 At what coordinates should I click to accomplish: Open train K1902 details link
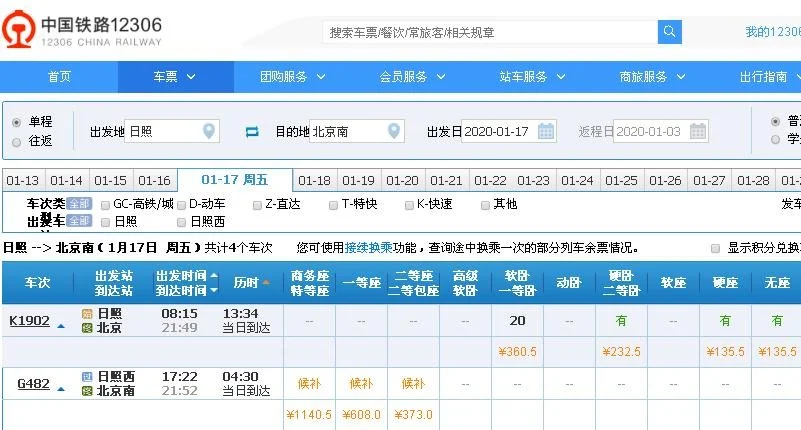click(30, 321)
